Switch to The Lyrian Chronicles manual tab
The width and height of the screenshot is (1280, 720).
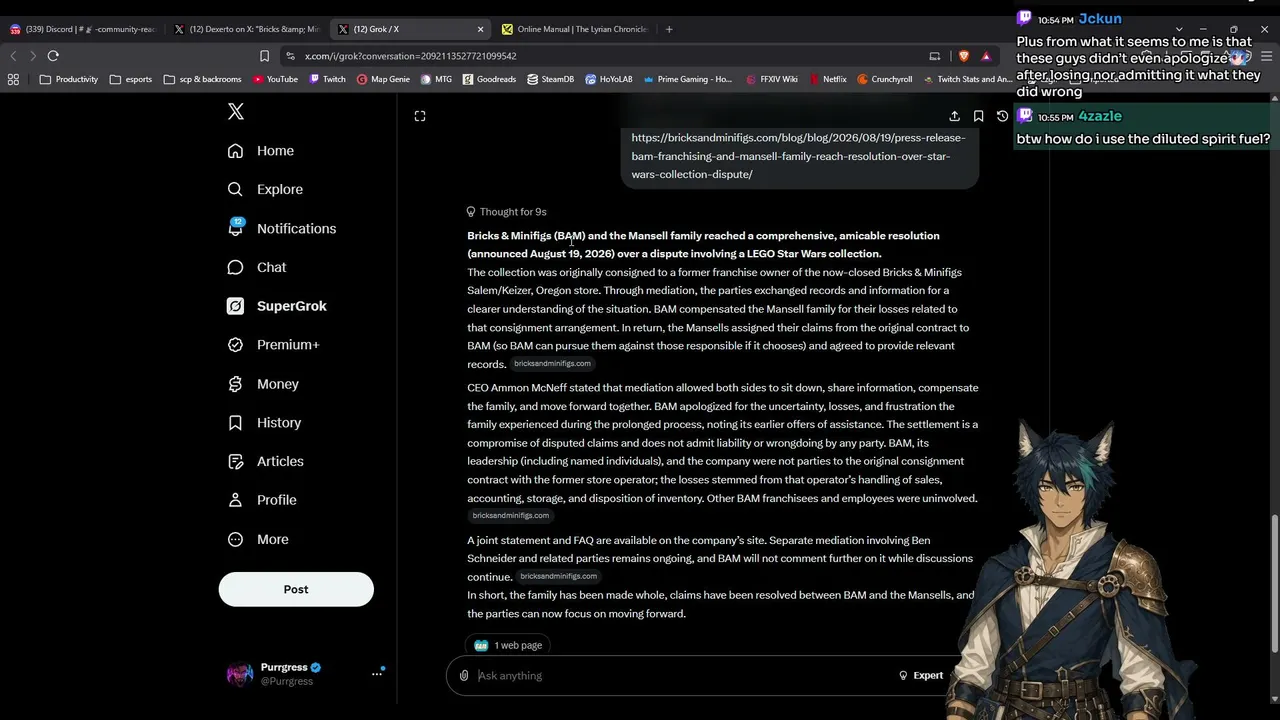[x=575, y=29]
